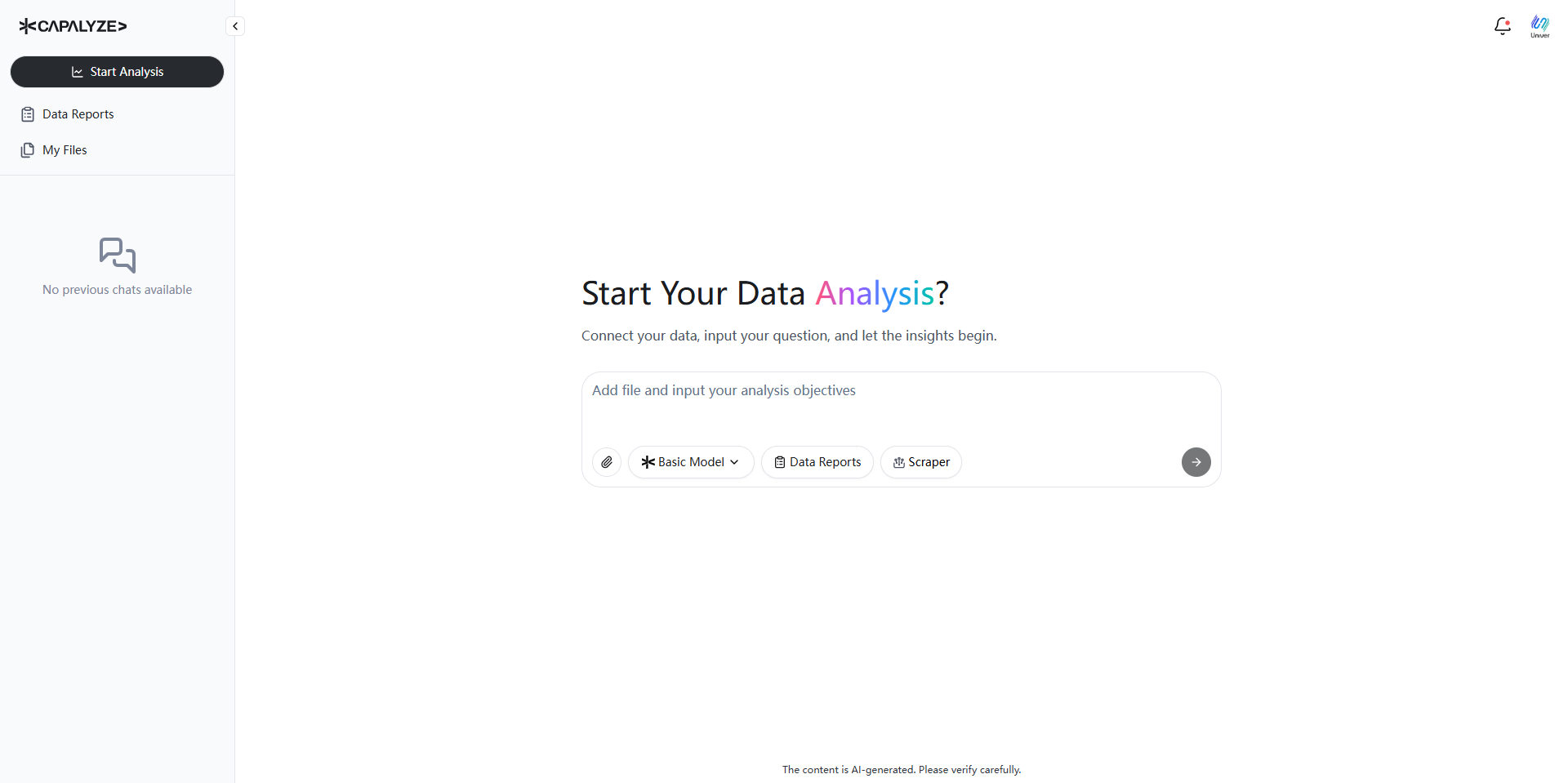Toggle the Scraper option
Viewport: 1568px width, 783px height.
click(921, 462)
